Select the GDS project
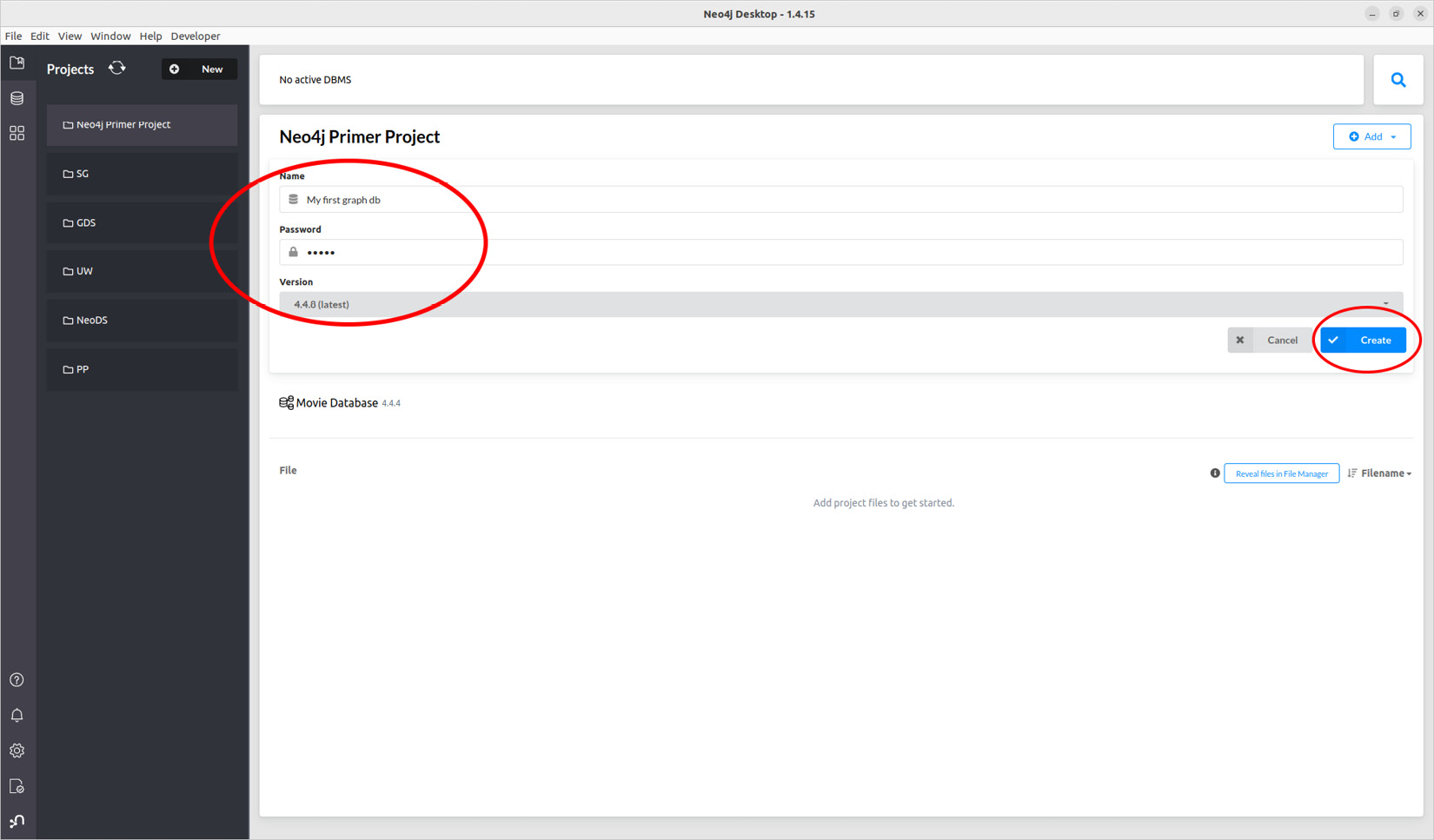 (143, 222)
